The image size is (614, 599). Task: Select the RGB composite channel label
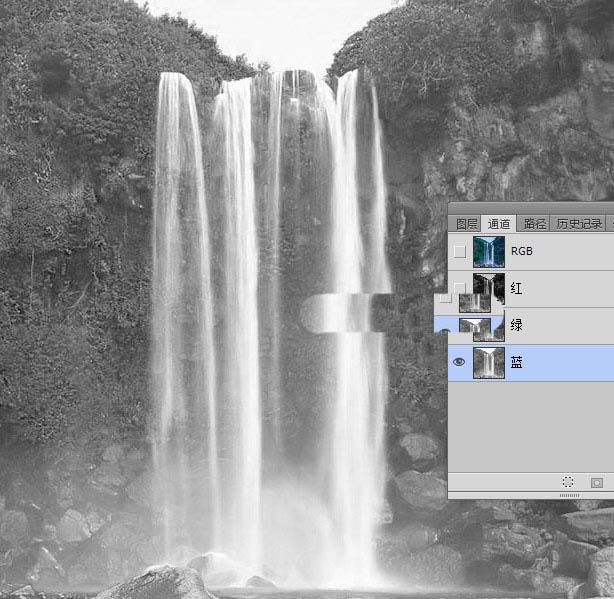(522, 251)
